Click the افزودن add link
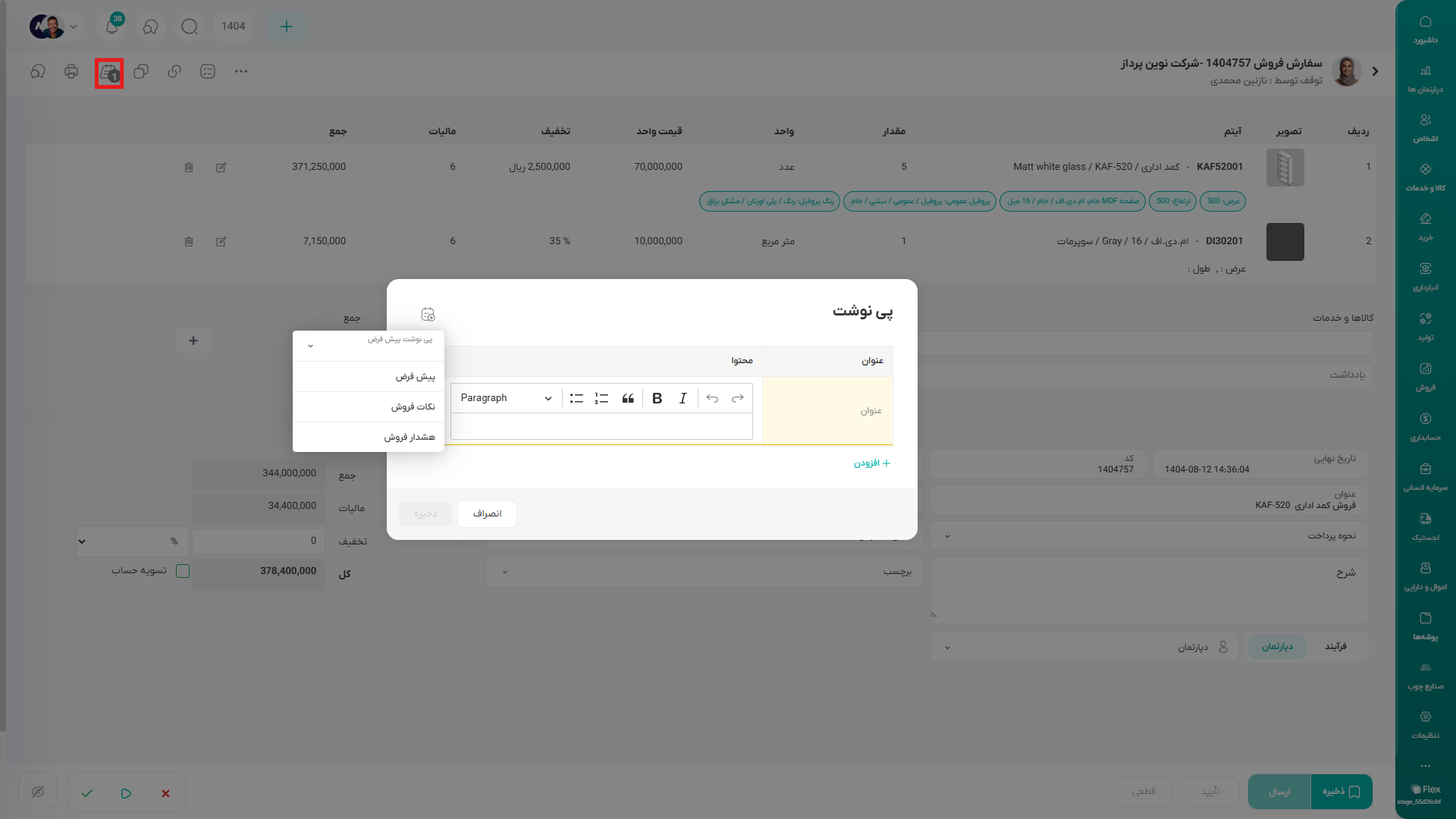Screen dimensions: 1456x819 tap(871, 463)
